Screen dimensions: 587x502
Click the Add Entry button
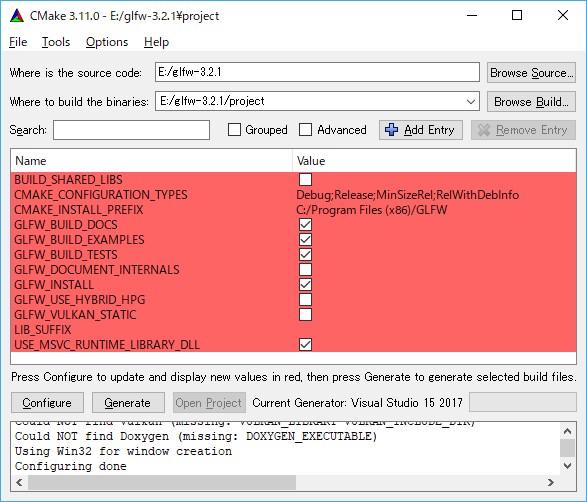coord(421,130)
